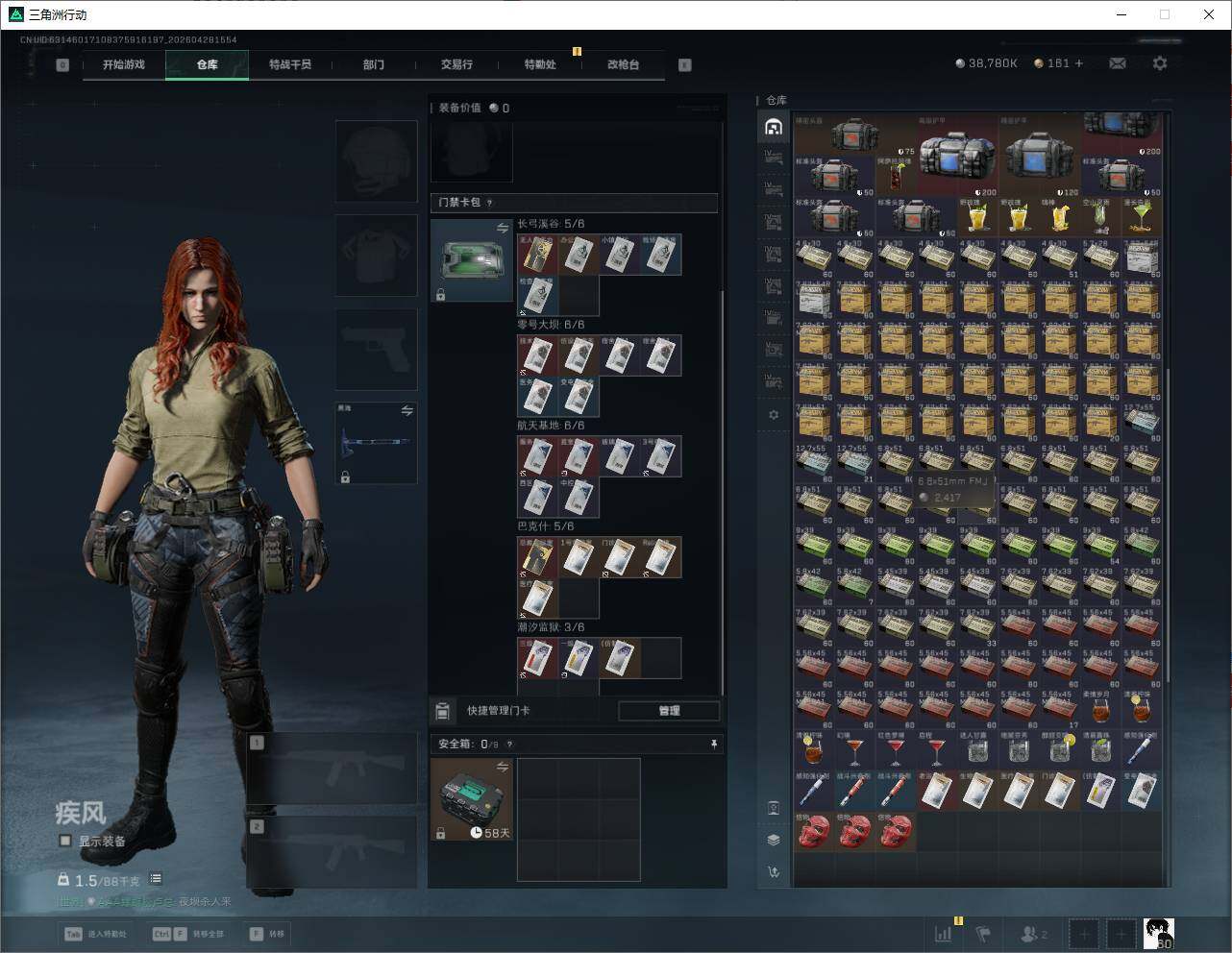Click primary weapon slot 1
Screen dimensions: 1232x953
[x=333, y=769]
